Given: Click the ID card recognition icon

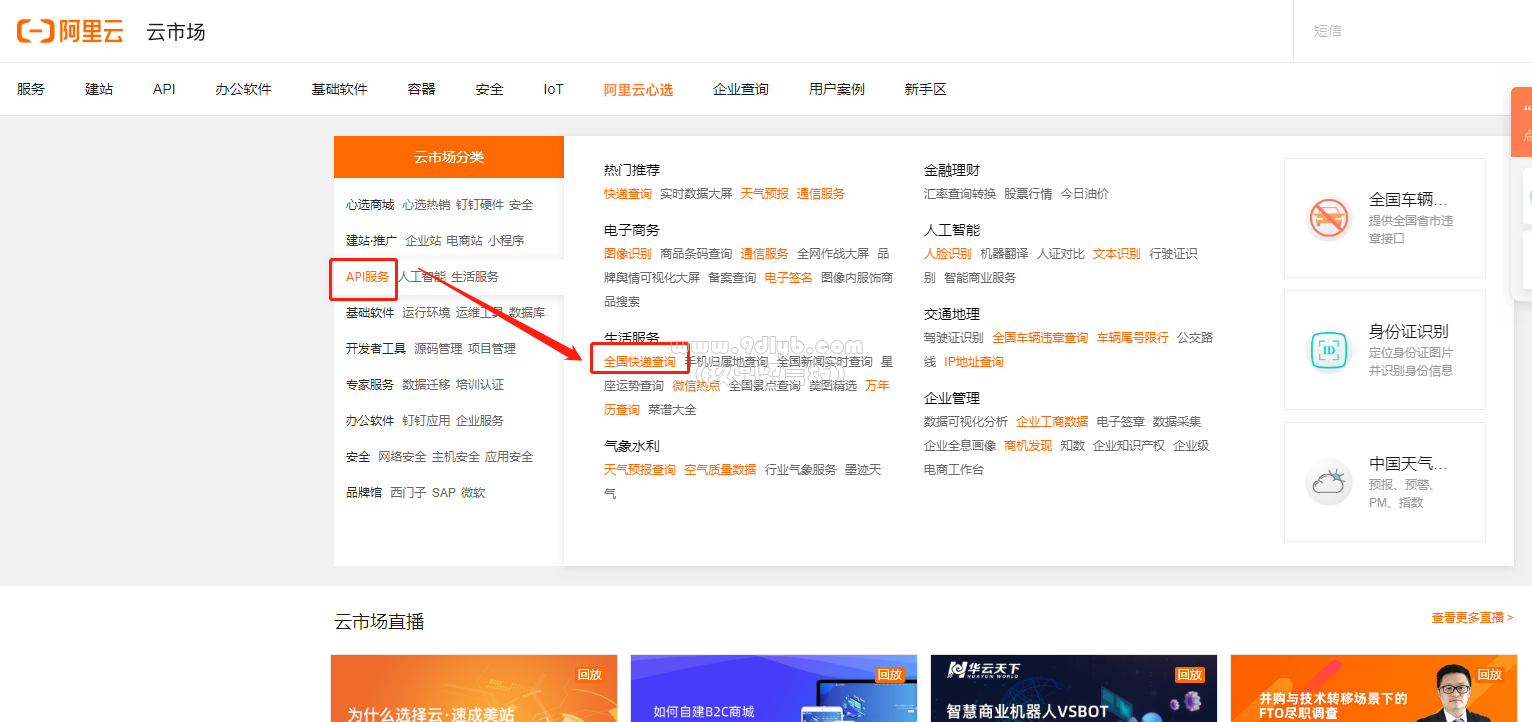Looking at the screenshot, I should (x=1330, y=350).
